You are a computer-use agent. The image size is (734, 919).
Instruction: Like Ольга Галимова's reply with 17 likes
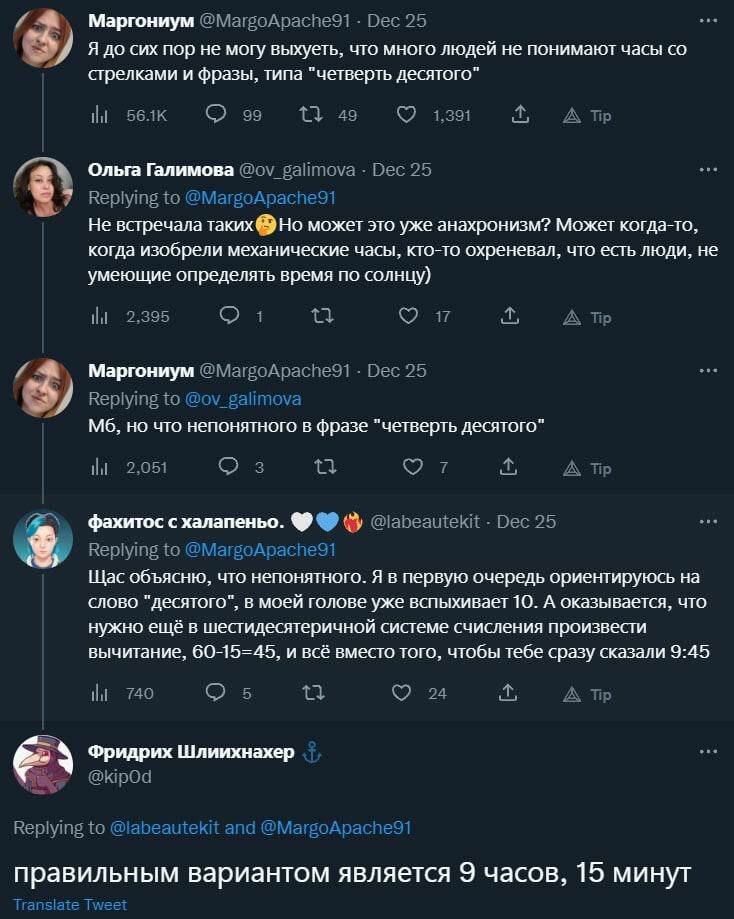pyautogui.click(x=408, y=317)
